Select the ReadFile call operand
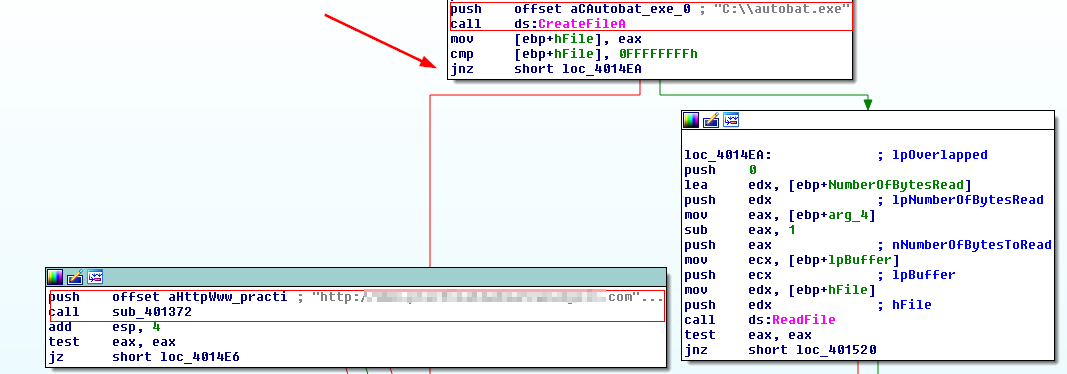1067x374 pixels. tap(804, 320)
